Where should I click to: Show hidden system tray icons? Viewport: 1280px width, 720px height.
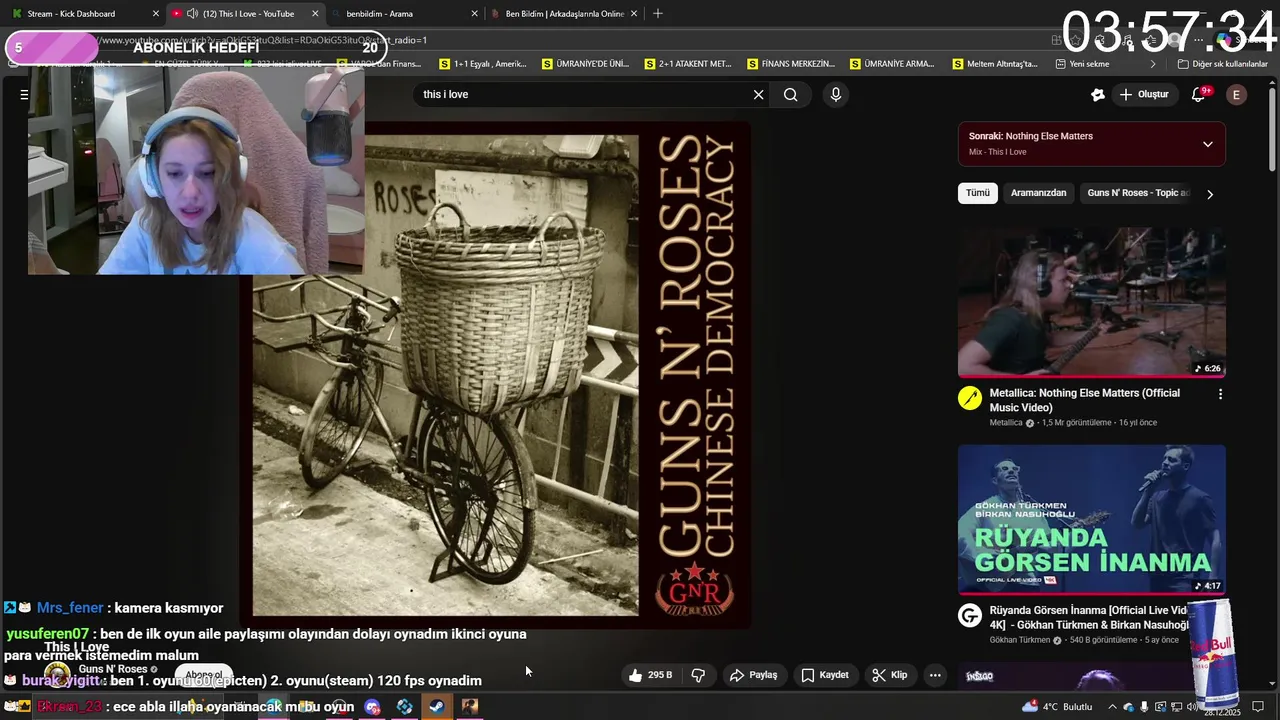click(1112, 707)
